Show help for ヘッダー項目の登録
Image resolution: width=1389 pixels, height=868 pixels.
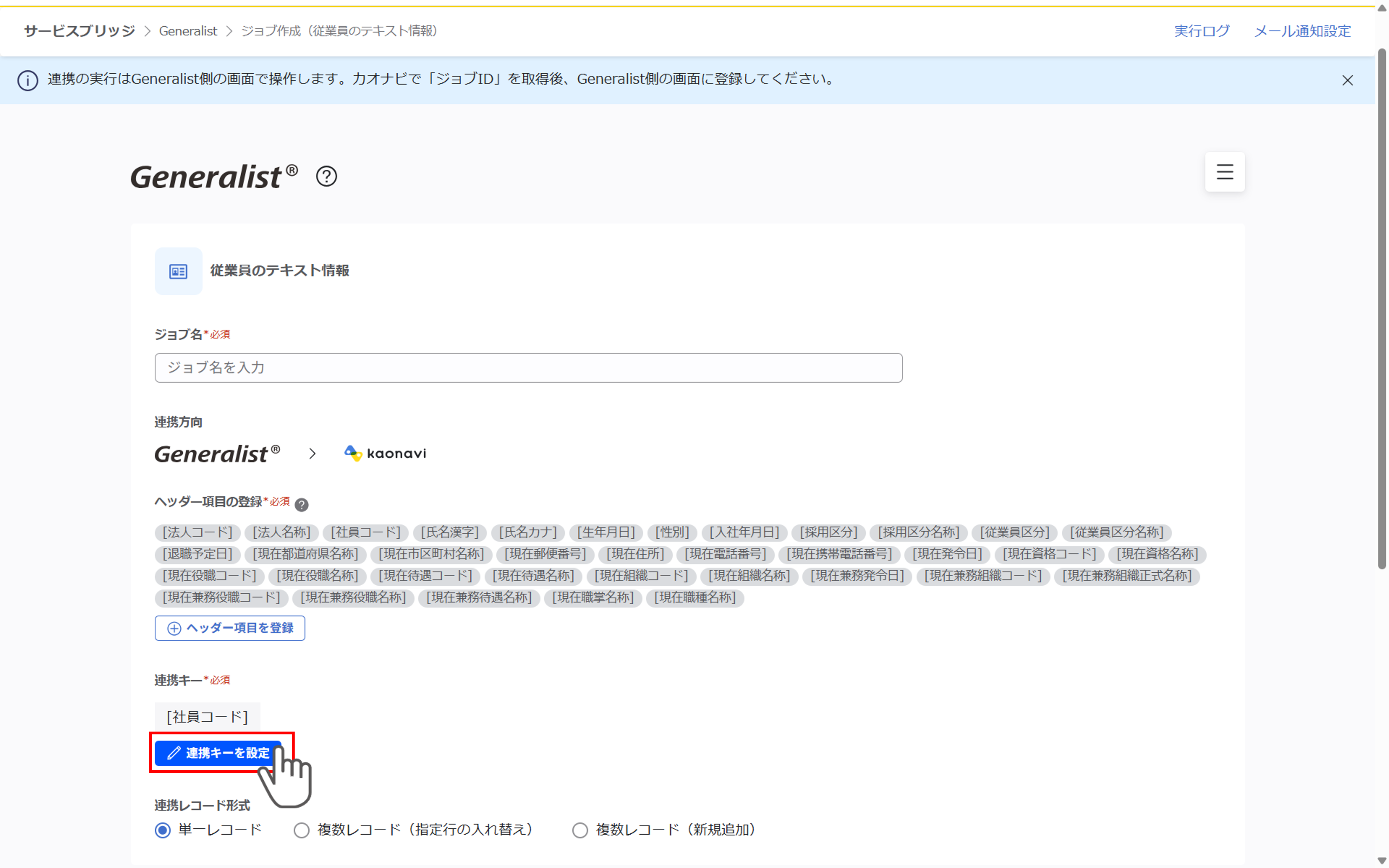[301, 505]
